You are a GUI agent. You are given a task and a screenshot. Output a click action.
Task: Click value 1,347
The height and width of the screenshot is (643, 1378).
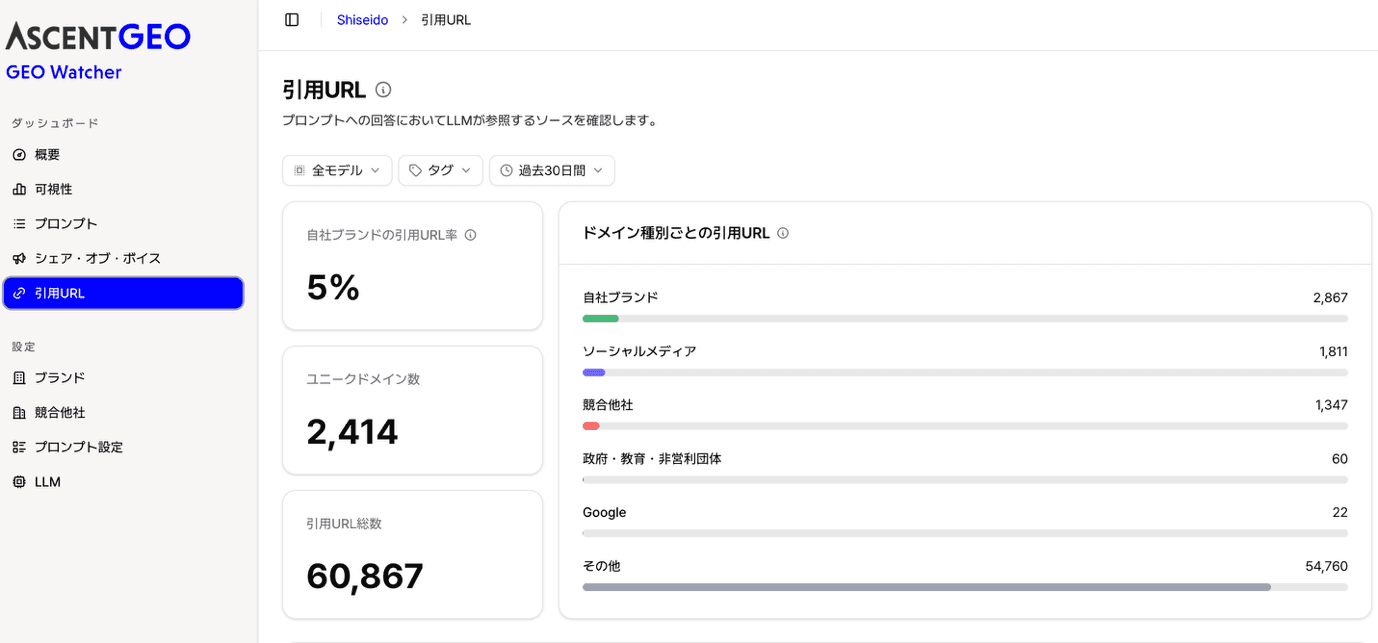click(x=1331, y=405)
